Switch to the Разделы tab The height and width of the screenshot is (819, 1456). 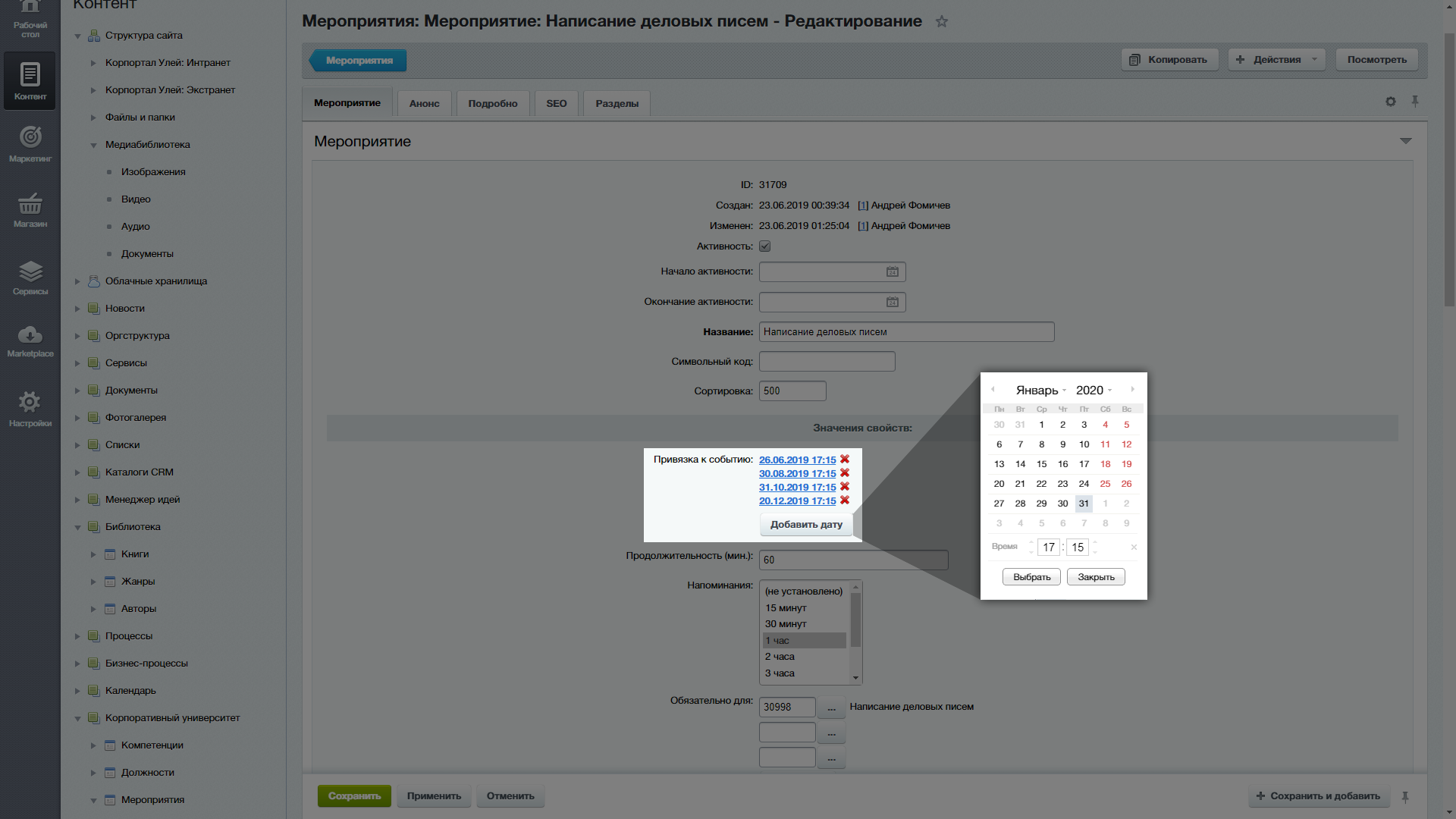point(617,104)
